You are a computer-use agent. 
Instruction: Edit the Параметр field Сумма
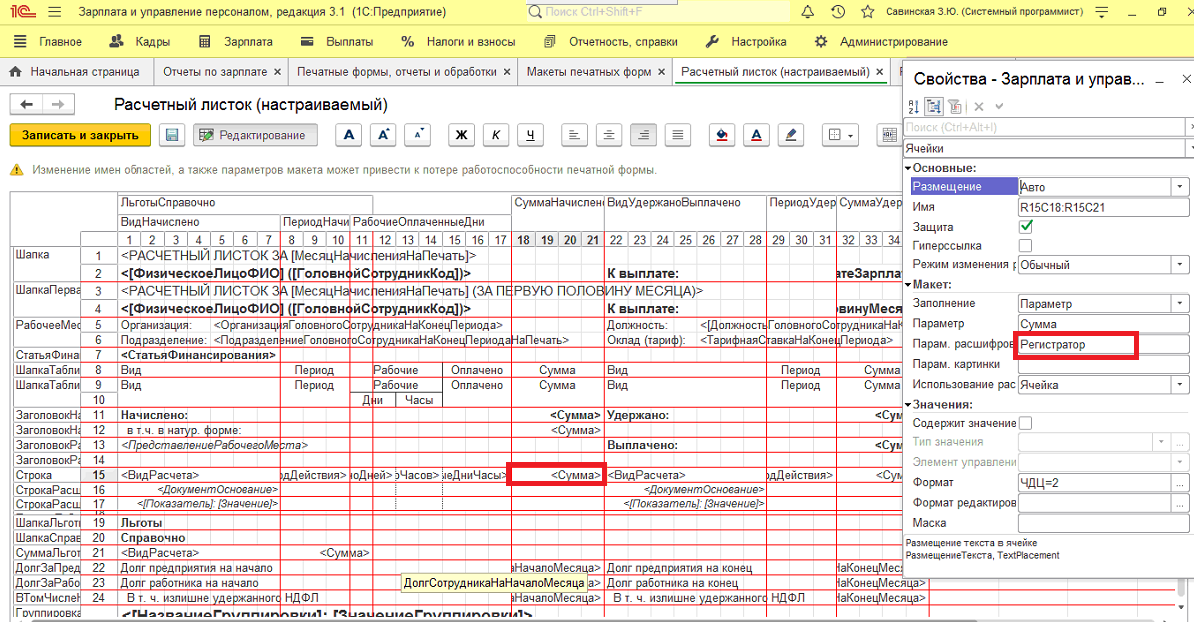1103,324
